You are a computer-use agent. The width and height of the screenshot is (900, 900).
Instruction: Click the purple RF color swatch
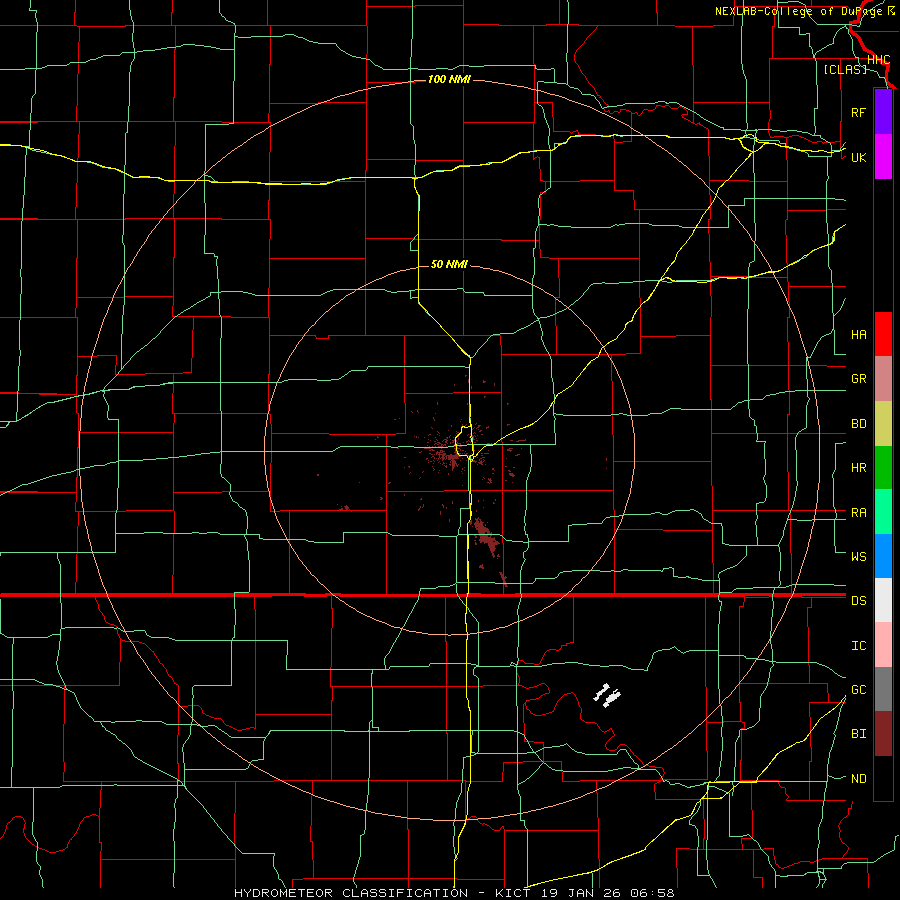point(883,112)
